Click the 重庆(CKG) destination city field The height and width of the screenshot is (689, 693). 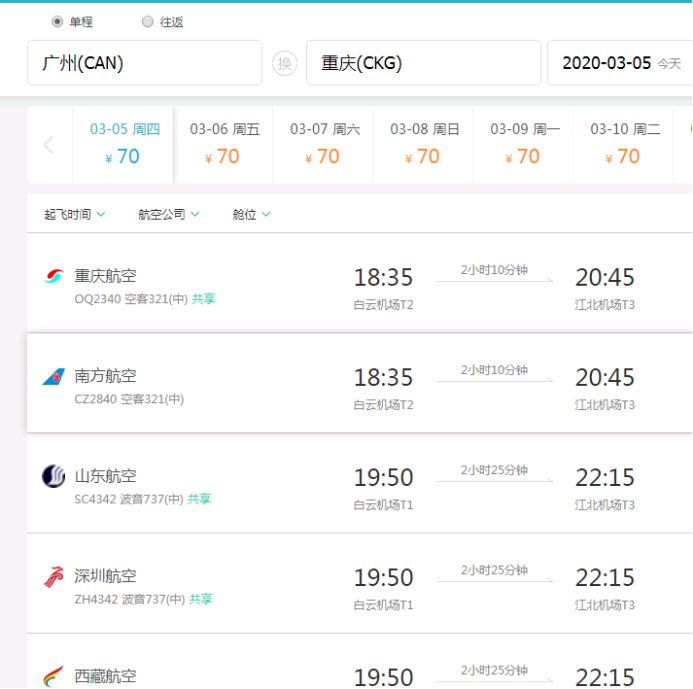423,63
